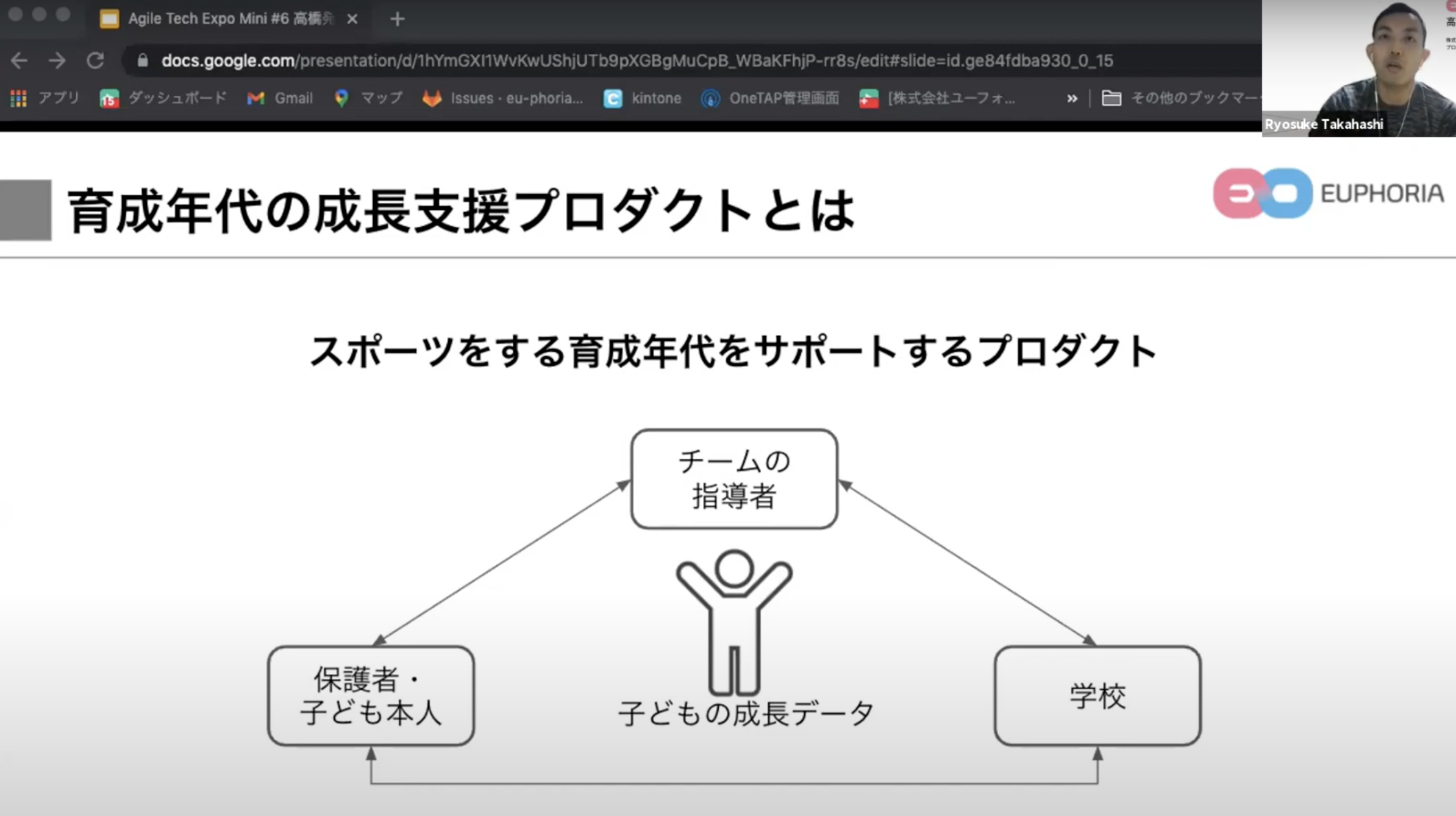Viewport: 1456px width, 816px height.
Task: Close the Agile Tech Expo Mini tab
Action: click(352, 19)
